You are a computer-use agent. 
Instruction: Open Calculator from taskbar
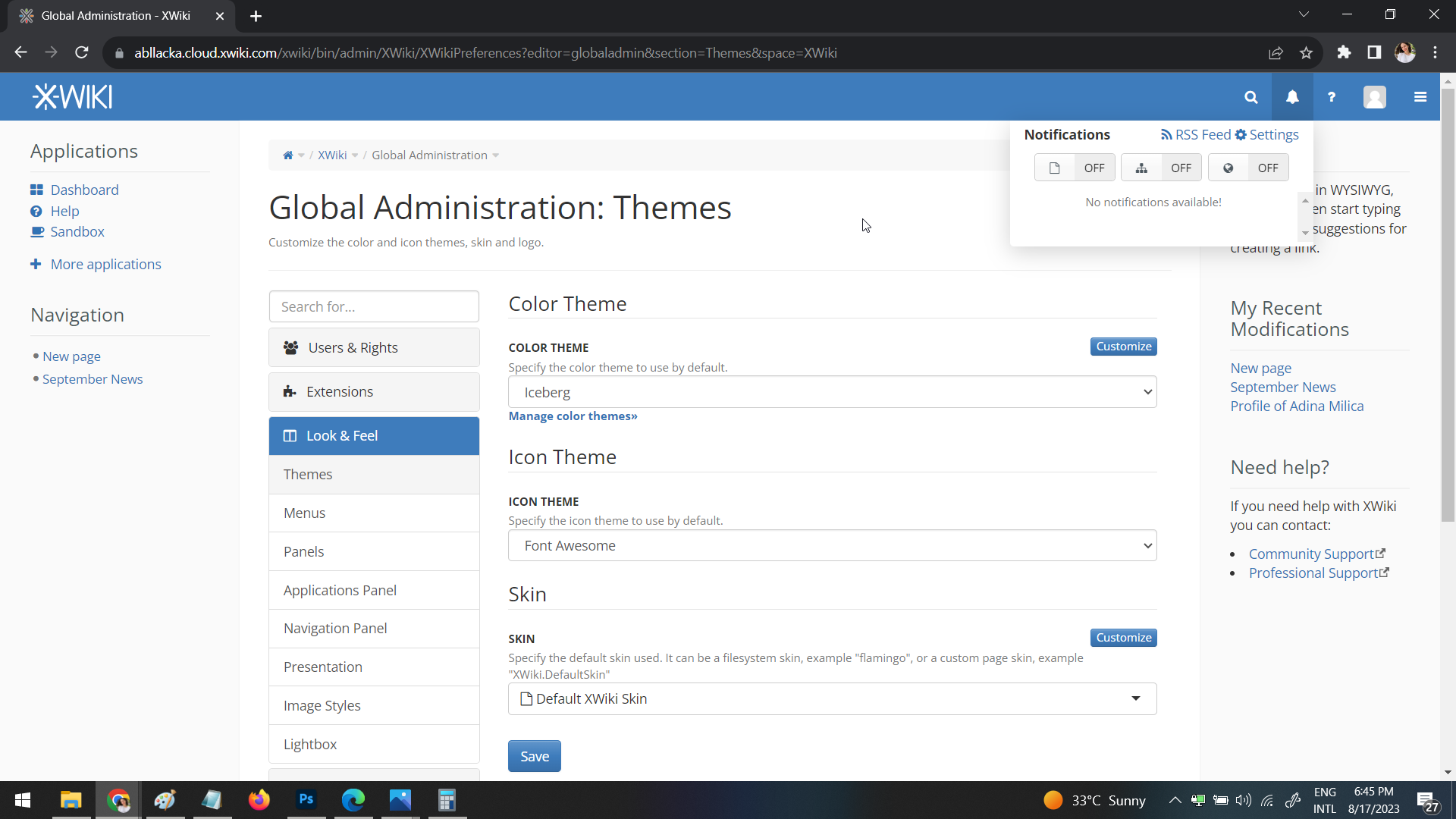click(x=447, y=800)
